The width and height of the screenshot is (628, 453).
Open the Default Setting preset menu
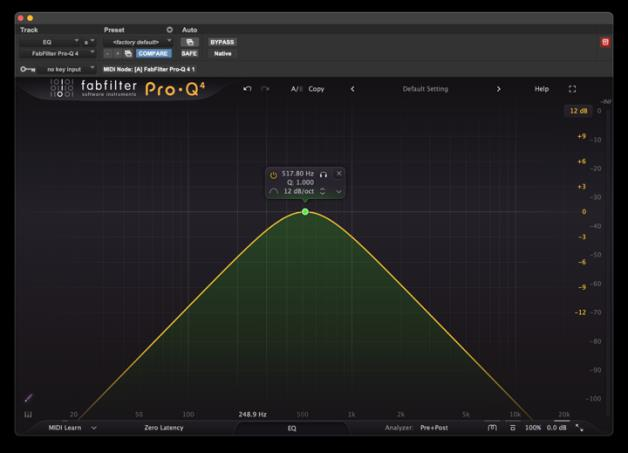coord(425,89)
